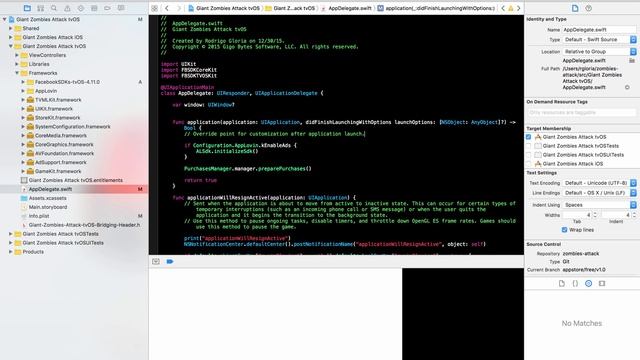640x360 pixels.
Task: Open the Indent Using Spaces dropdown
Action: point(600,205)
